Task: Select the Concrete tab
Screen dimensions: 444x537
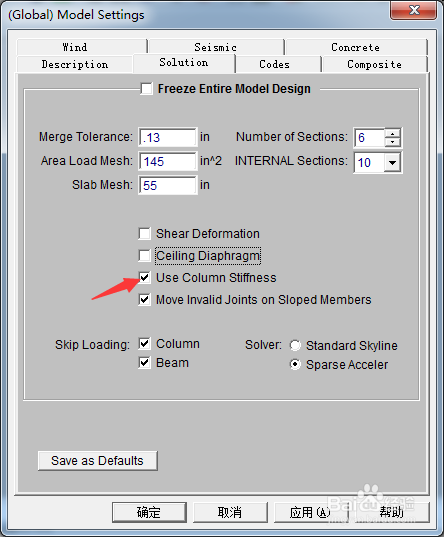Action: 356,47
